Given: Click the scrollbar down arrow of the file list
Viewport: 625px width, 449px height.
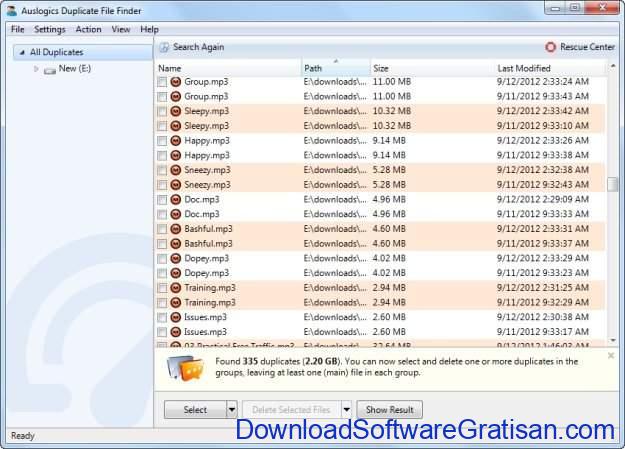Looking at the screenshot, I should 613,340.
